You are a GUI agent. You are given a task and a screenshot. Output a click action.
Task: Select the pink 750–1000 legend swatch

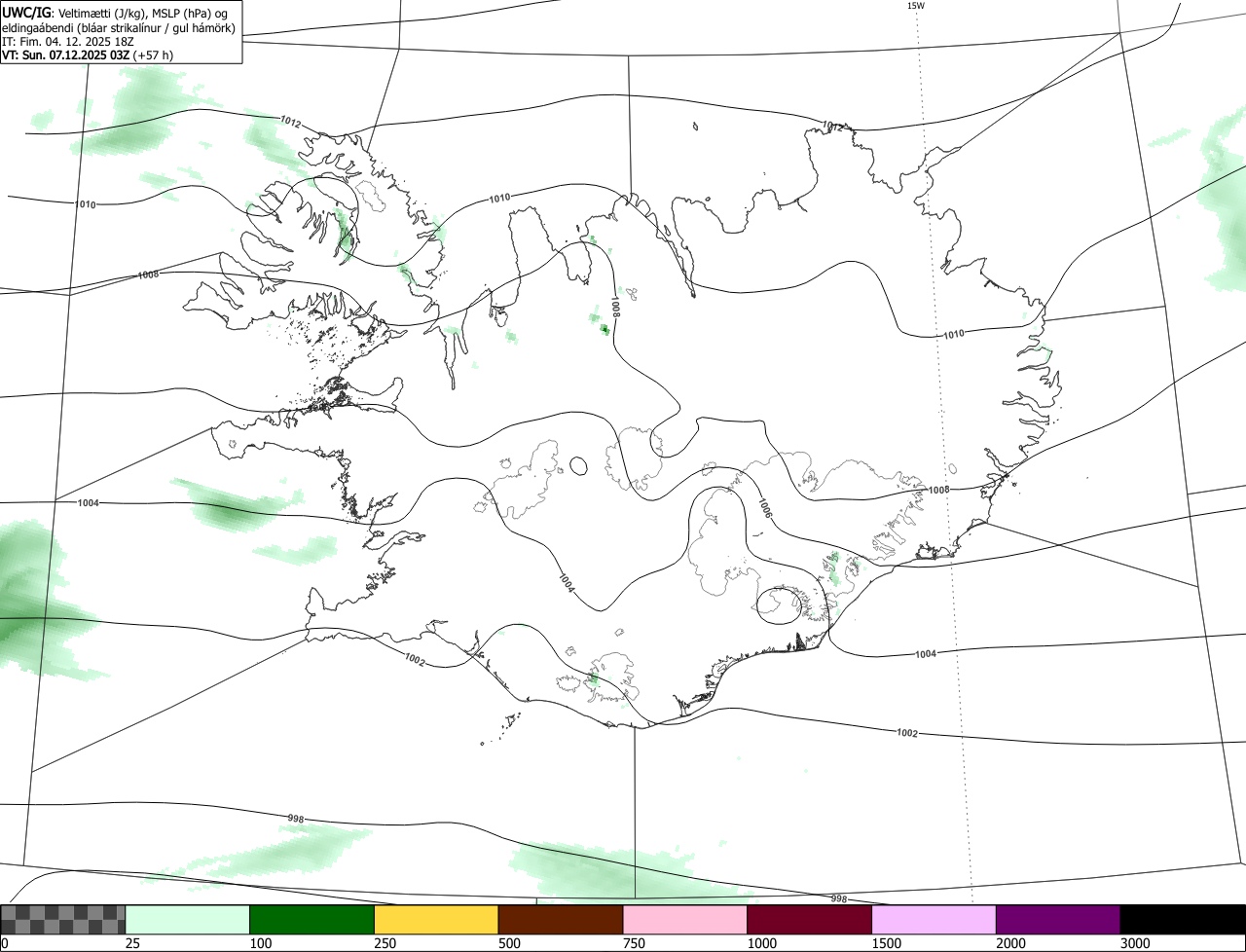(x=685, y=920)
